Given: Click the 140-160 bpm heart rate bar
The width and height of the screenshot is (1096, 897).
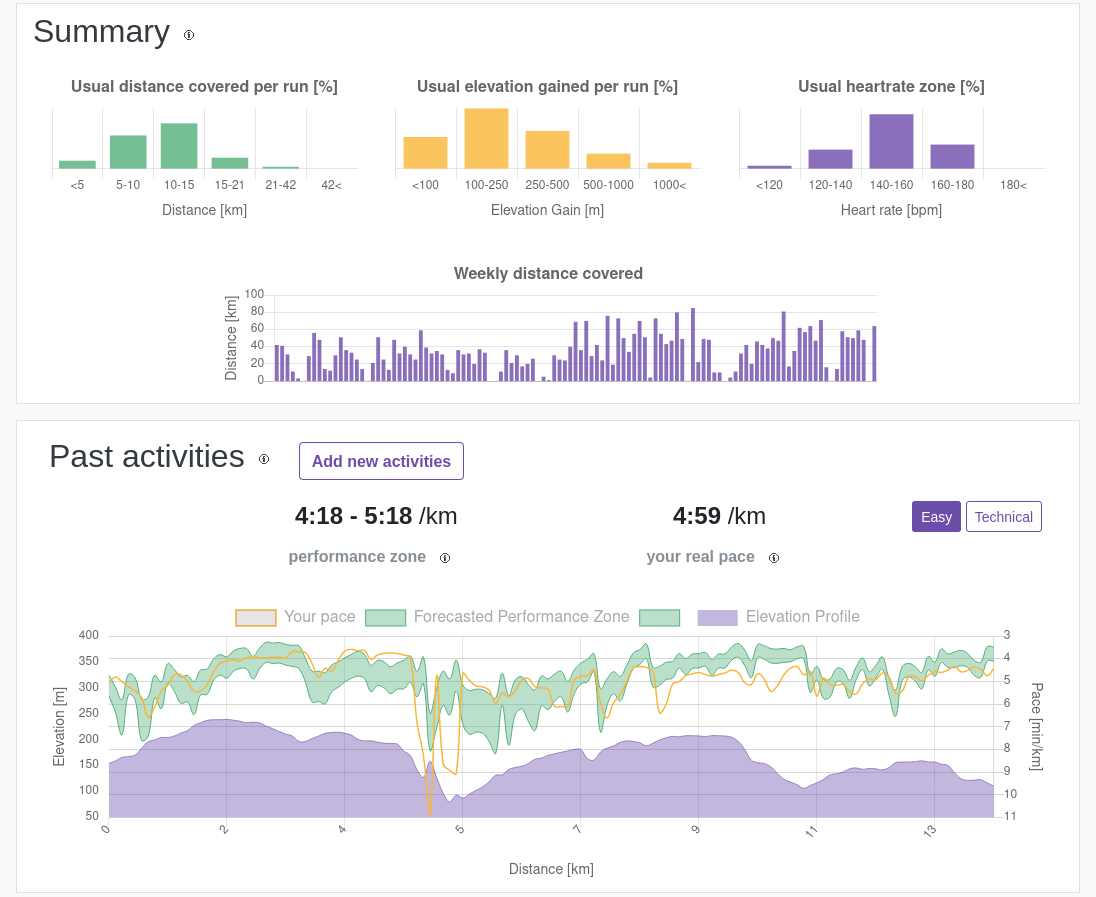Looking at the screenshot, I should point(891,142).
